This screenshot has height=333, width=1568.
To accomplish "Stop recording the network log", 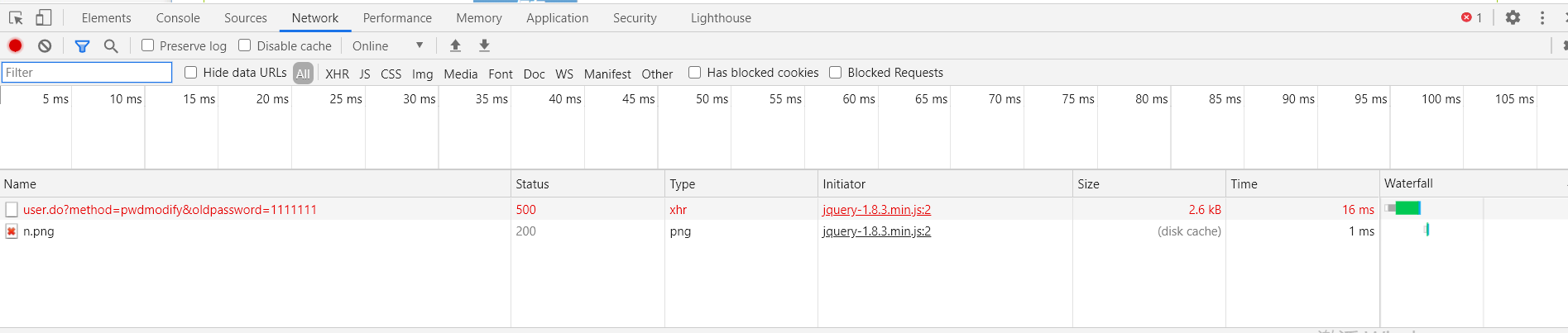I will pos(15,45).
